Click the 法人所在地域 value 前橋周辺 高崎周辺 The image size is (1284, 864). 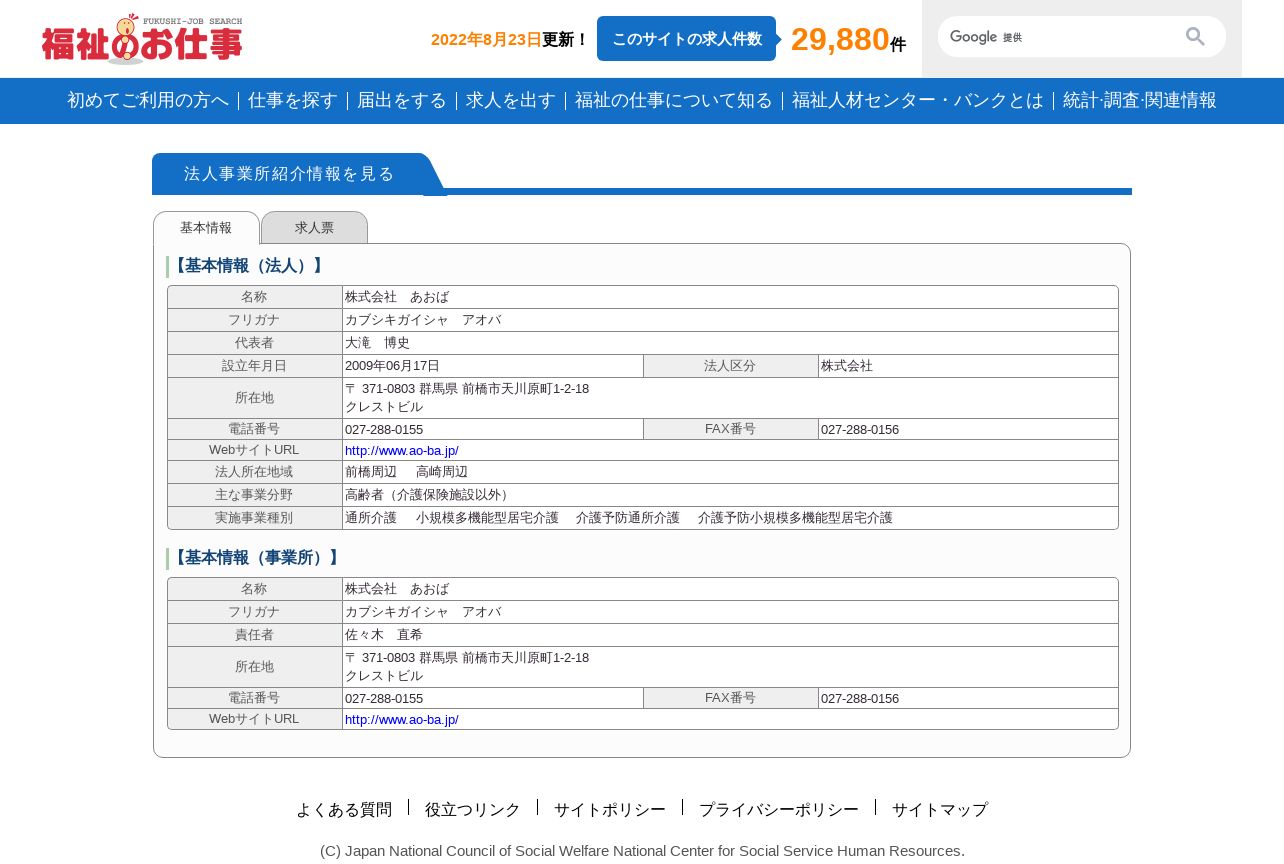tap(406, 472)
